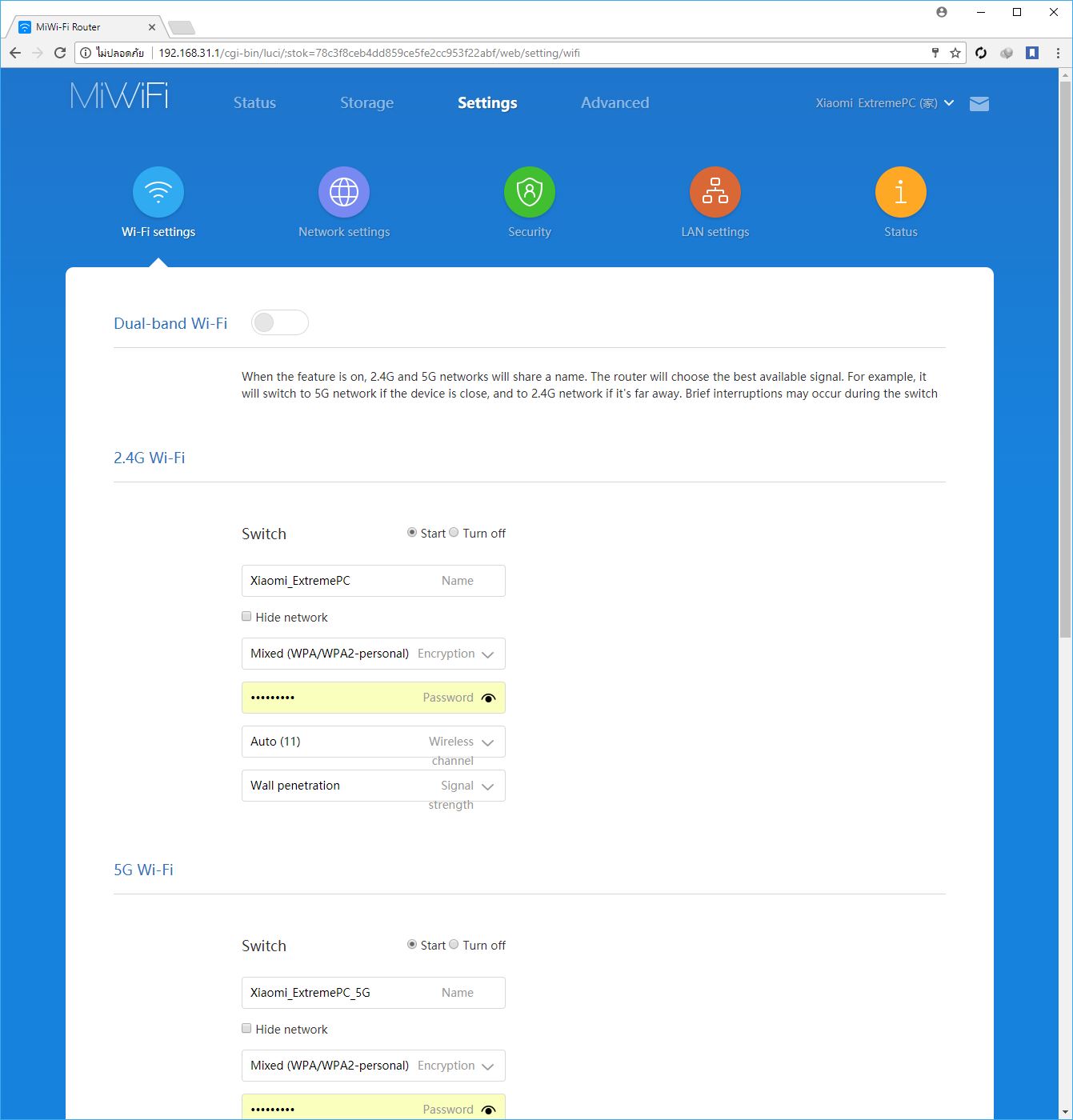Open the LAN settings icon
The width and height of the screenshot is (1073, 1120).
point(715,192)
